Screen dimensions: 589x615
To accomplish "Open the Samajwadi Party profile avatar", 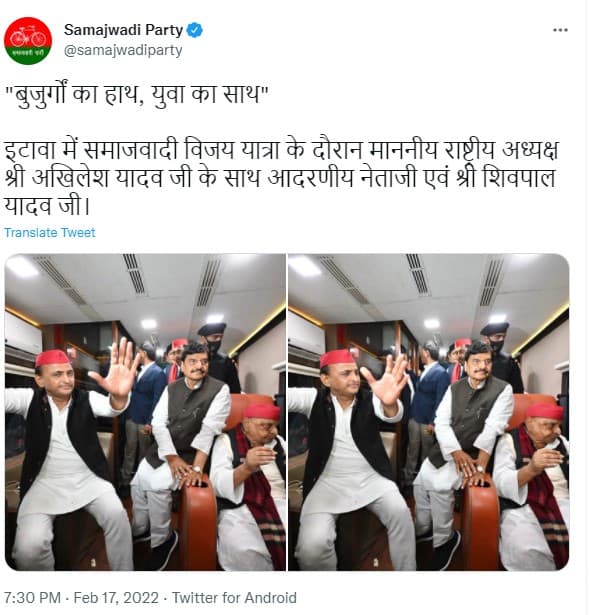I will [x=28, y=41].
